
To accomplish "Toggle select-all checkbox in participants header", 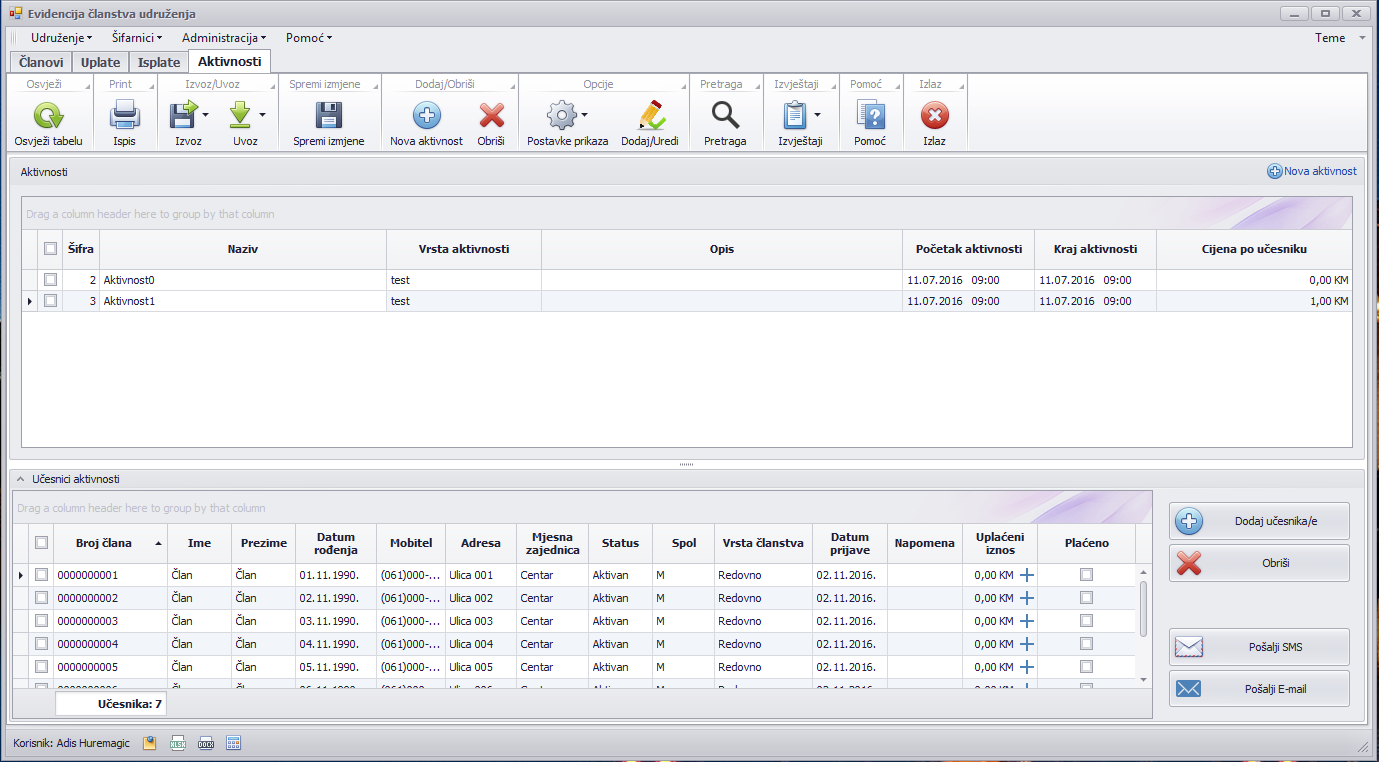I will click(41, 543).
